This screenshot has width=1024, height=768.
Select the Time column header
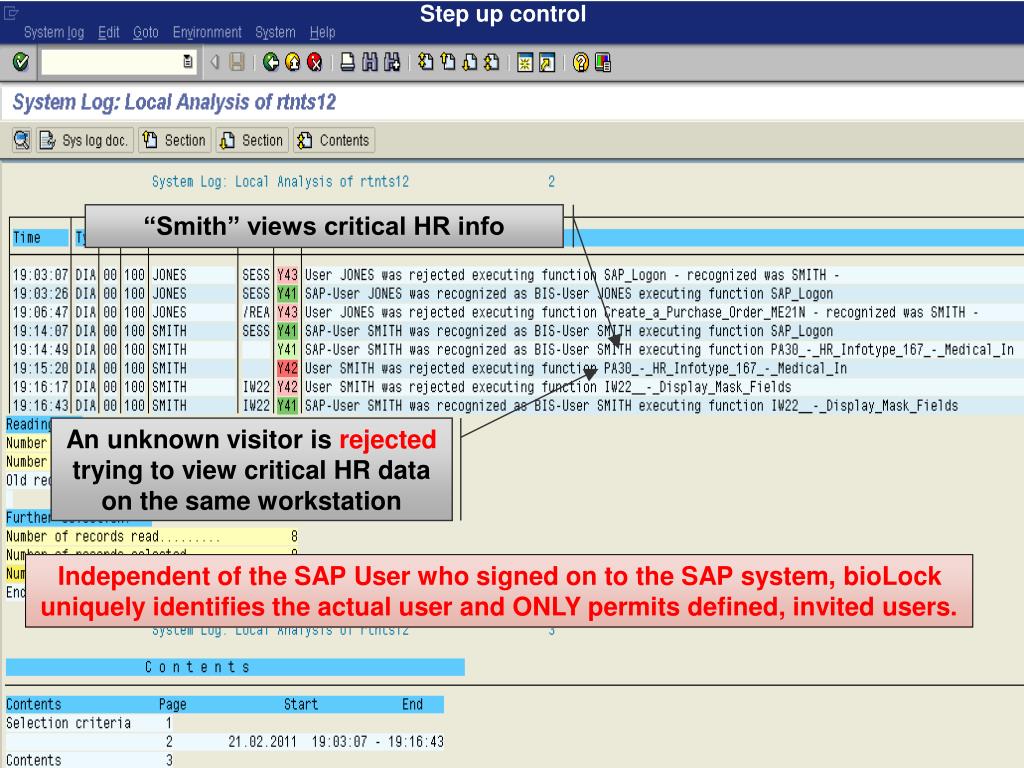[39, 238]
